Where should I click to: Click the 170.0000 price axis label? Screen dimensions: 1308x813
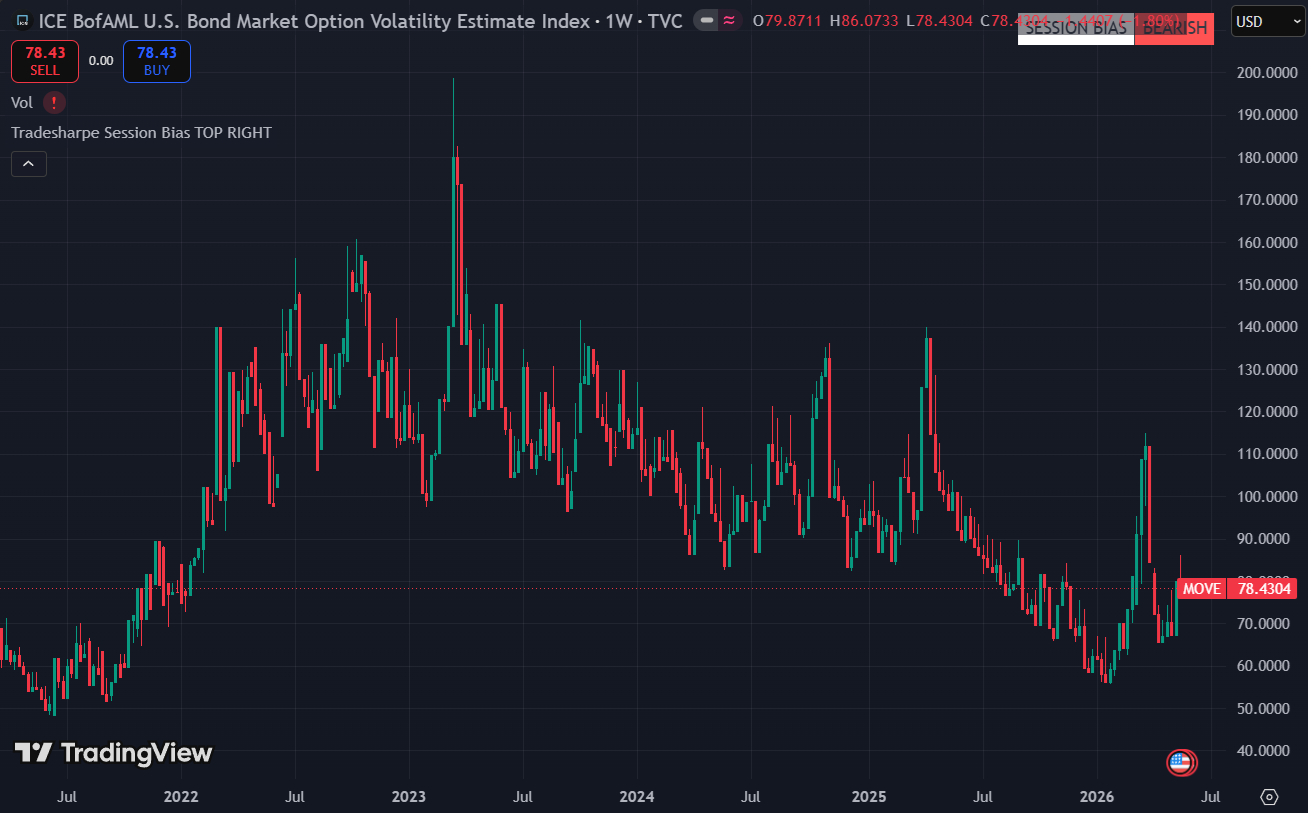[1266, 200]
